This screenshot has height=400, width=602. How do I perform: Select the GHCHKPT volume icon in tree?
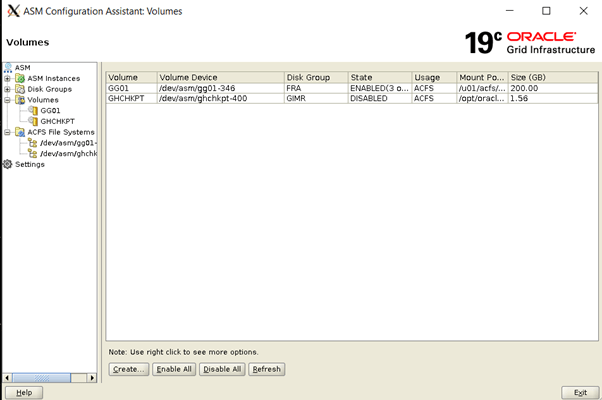pos(33,121)
